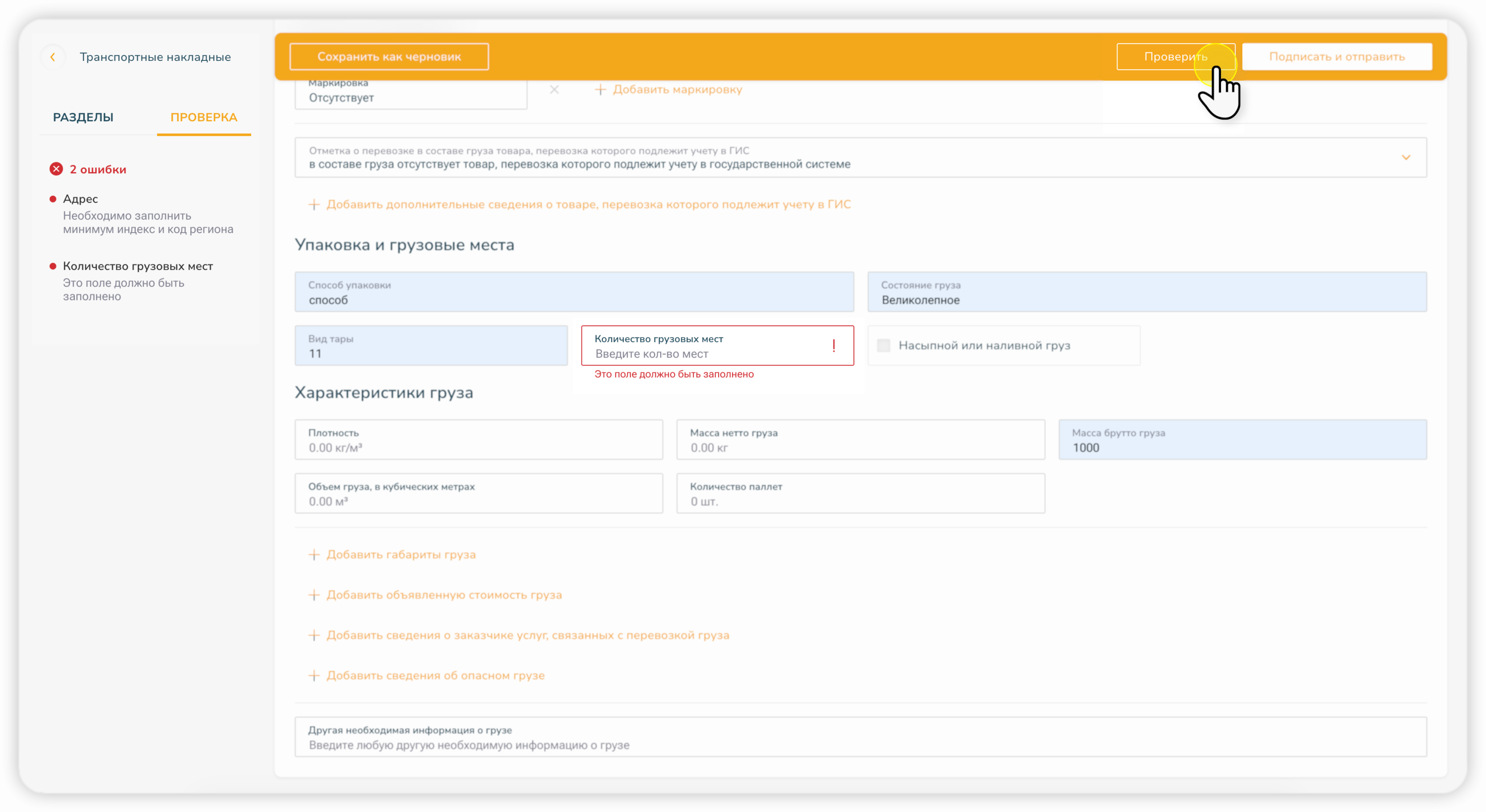Open the Адрес error in the check list
The image size is (1486, 812).
tap(80, 199)
